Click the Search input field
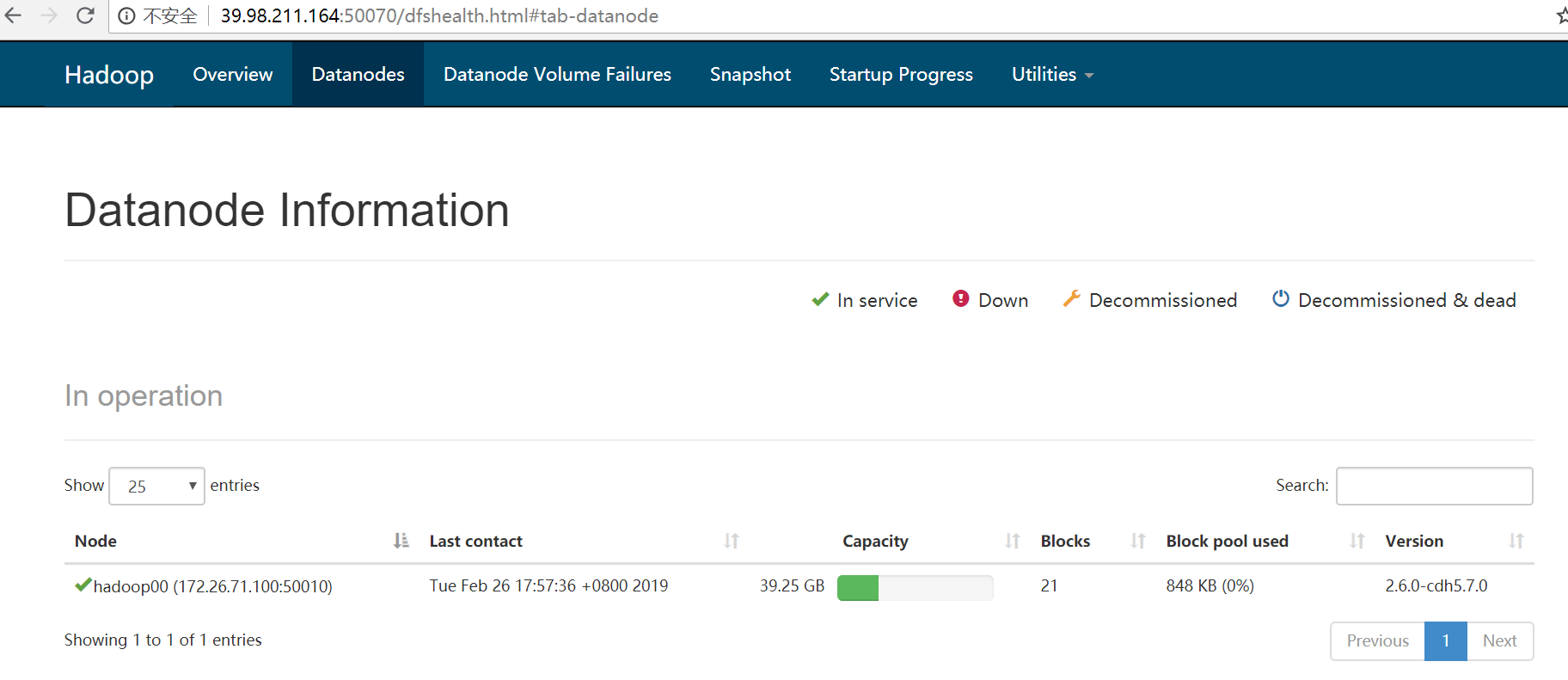Image resolution: width=1568 pixels, height=680 pixels. coord(1434,487)
